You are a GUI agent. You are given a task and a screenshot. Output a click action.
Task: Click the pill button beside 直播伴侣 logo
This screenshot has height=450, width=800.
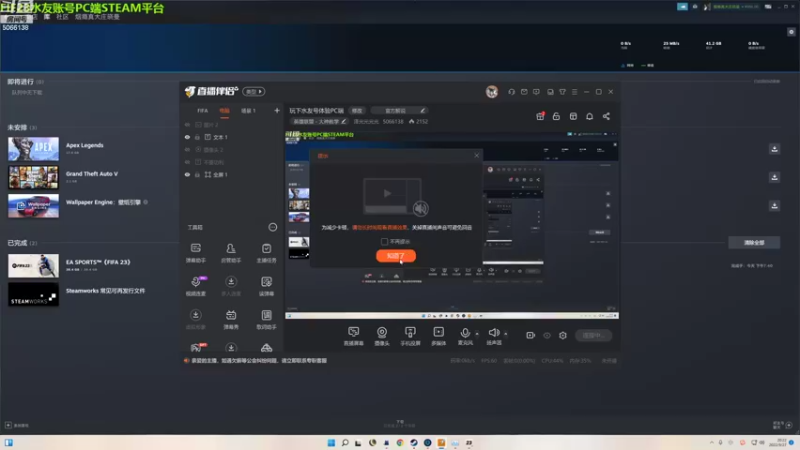click(254, 91)
